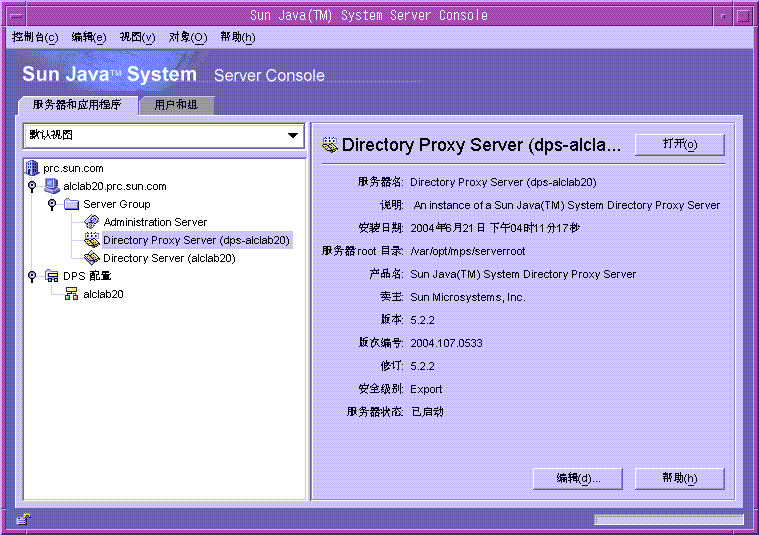Screen dimensions: 759x535
Task: Collapse the DPS 配置 node
Action: coord(32,276)
